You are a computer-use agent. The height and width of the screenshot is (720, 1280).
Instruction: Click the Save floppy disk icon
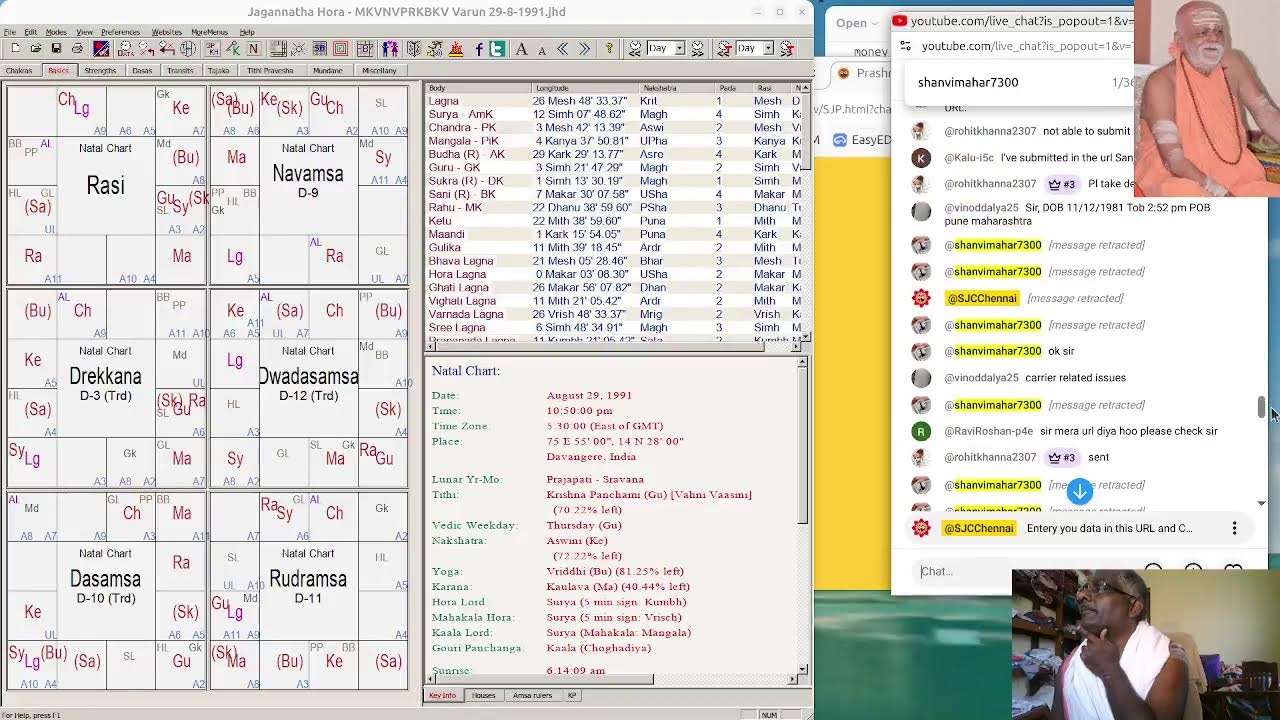[x=56, y=48]
